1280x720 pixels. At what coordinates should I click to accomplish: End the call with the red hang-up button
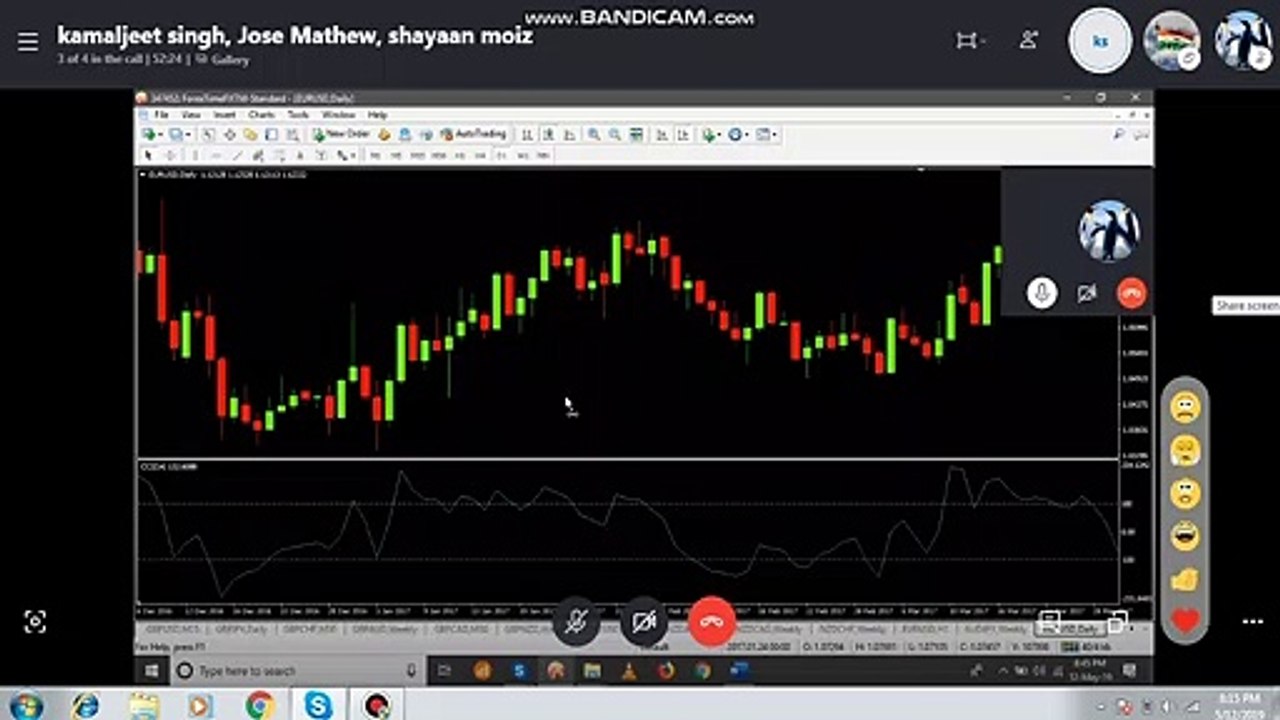coord(712,622)
